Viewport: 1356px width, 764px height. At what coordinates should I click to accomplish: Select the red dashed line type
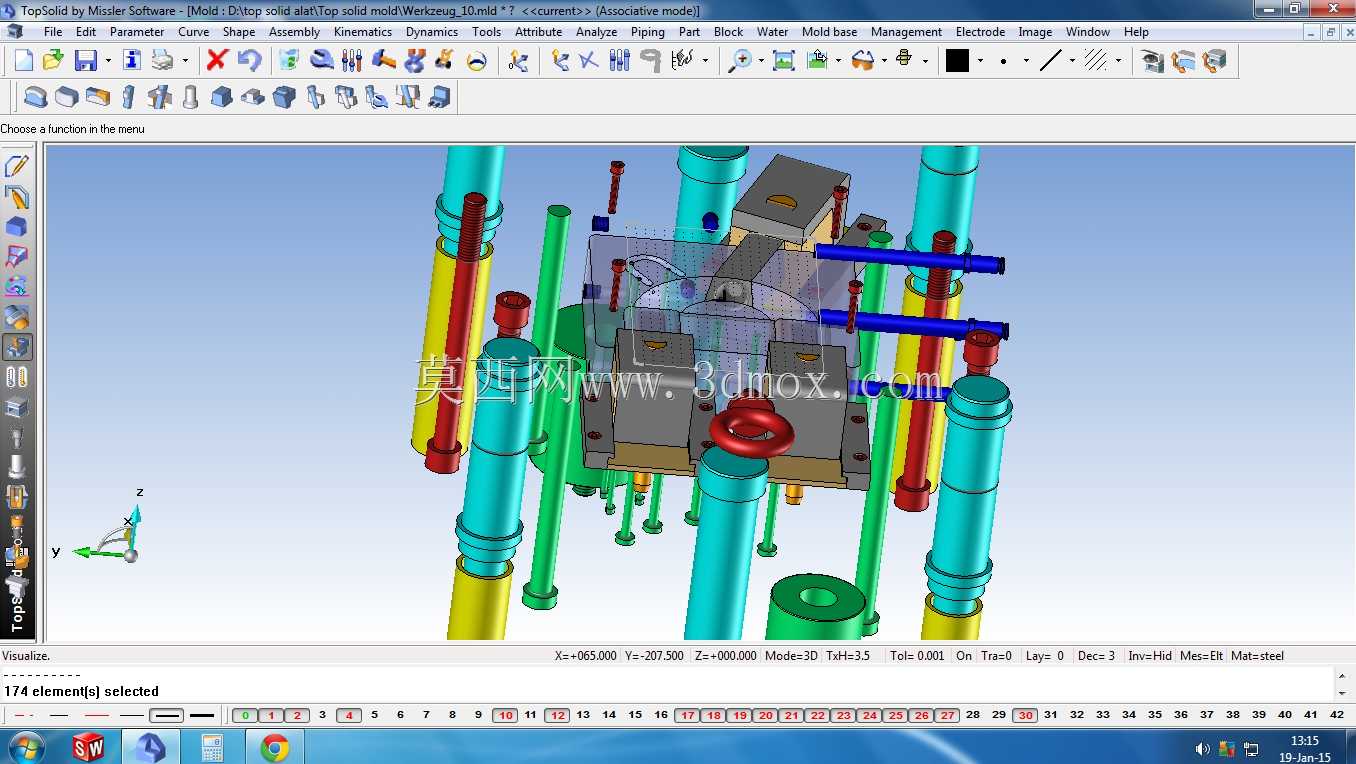(x=25, y=715)
